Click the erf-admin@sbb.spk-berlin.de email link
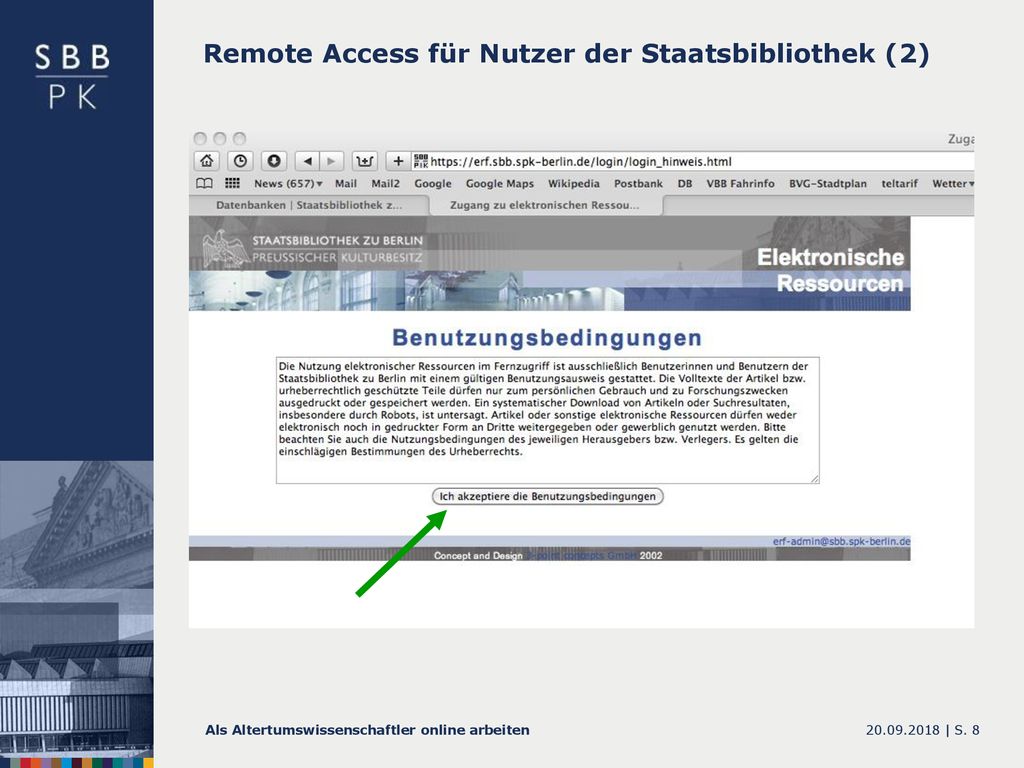 tap(841, 541)
